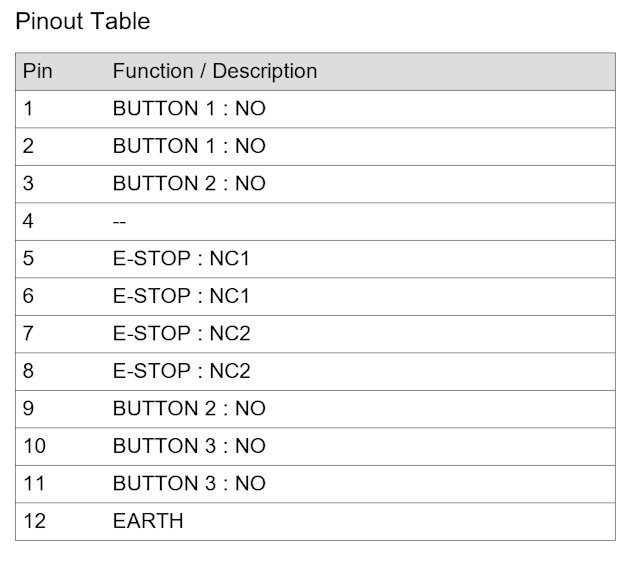Select pin 7 E-STOP : NC2 text

(x=181, y=333)
